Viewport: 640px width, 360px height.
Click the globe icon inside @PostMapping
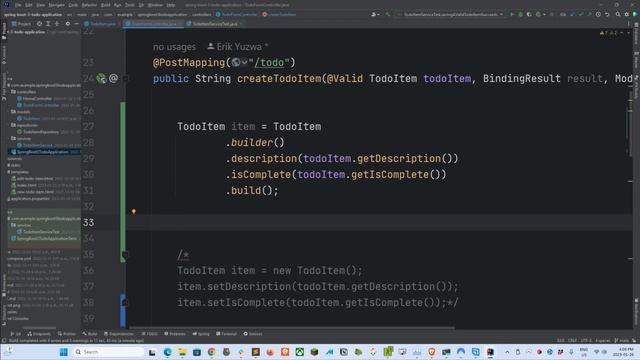click(x=236, y=62)
